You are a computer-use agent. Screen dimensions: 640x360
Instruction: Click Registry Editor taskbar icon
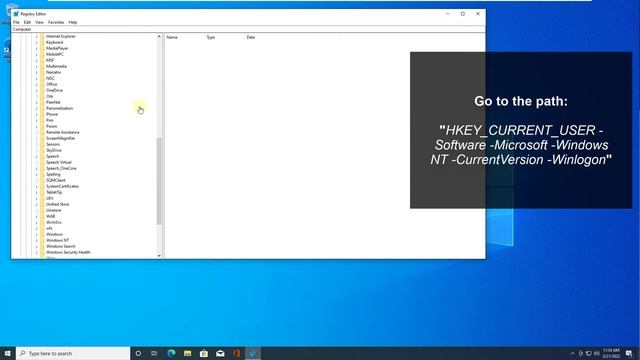(x=253, y=353)
